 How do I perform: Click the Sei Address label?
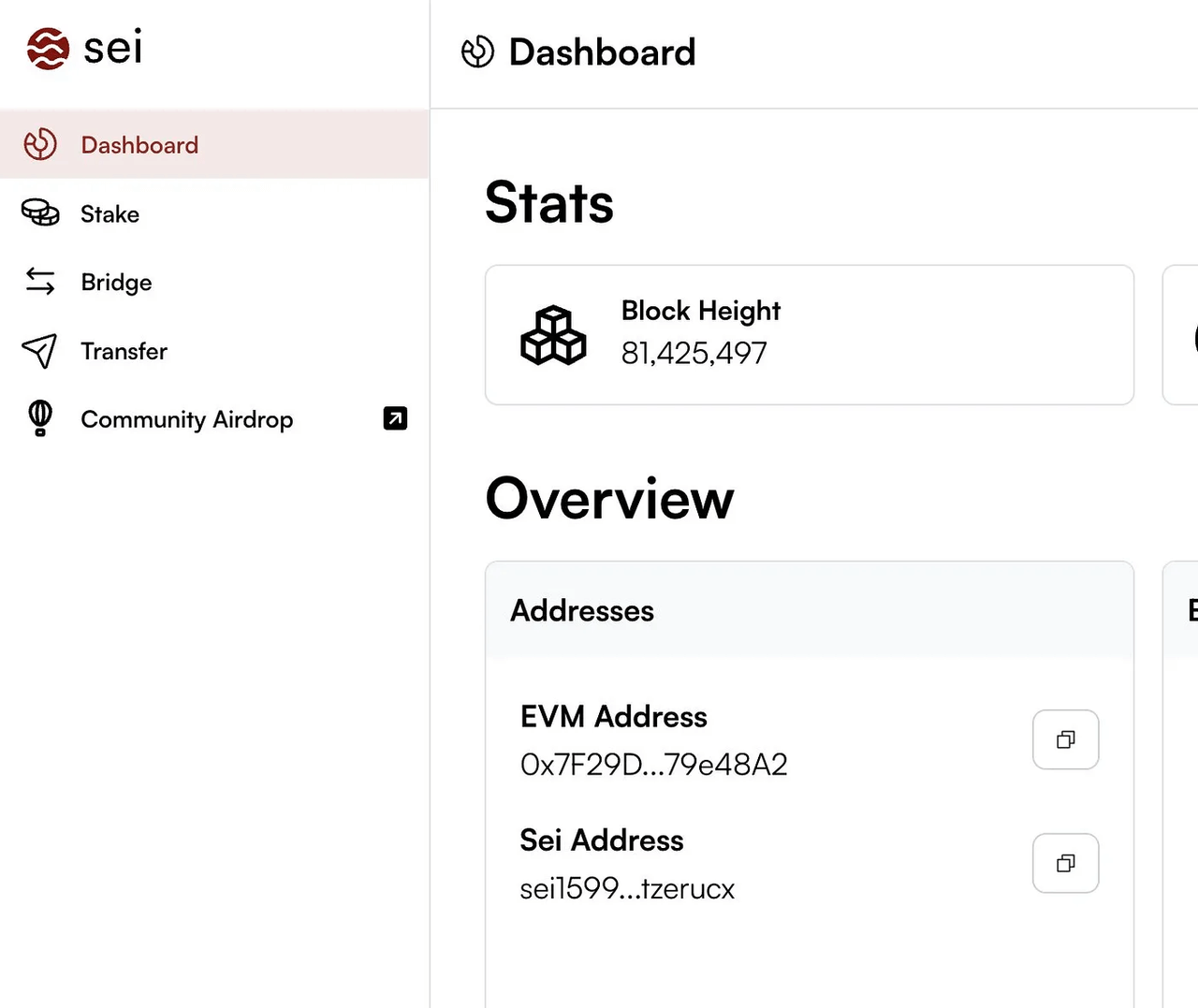tap(602, 840)
